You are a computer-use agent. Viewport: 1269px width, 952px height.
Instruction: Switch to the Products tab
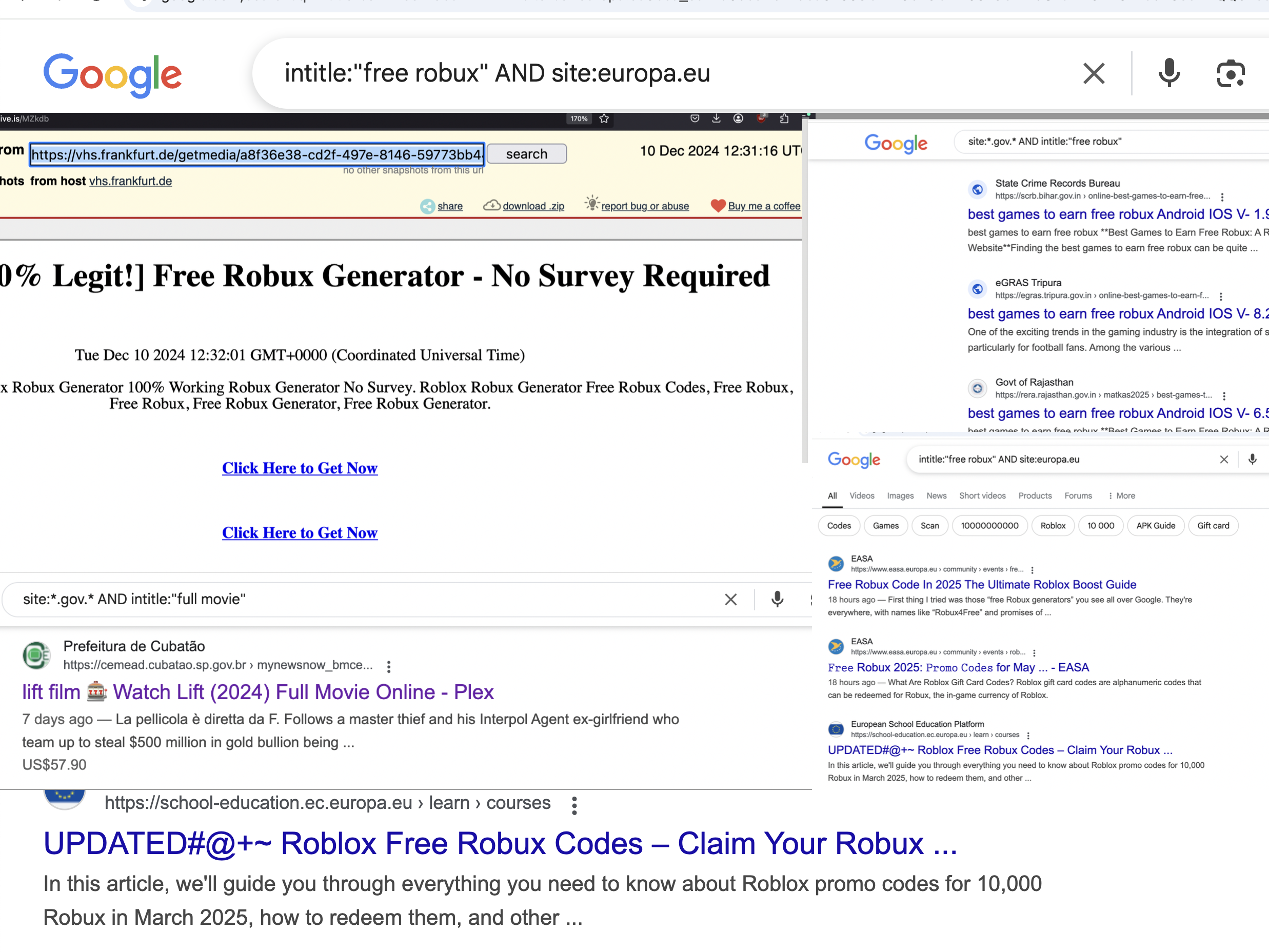[x=1035, y=496]
